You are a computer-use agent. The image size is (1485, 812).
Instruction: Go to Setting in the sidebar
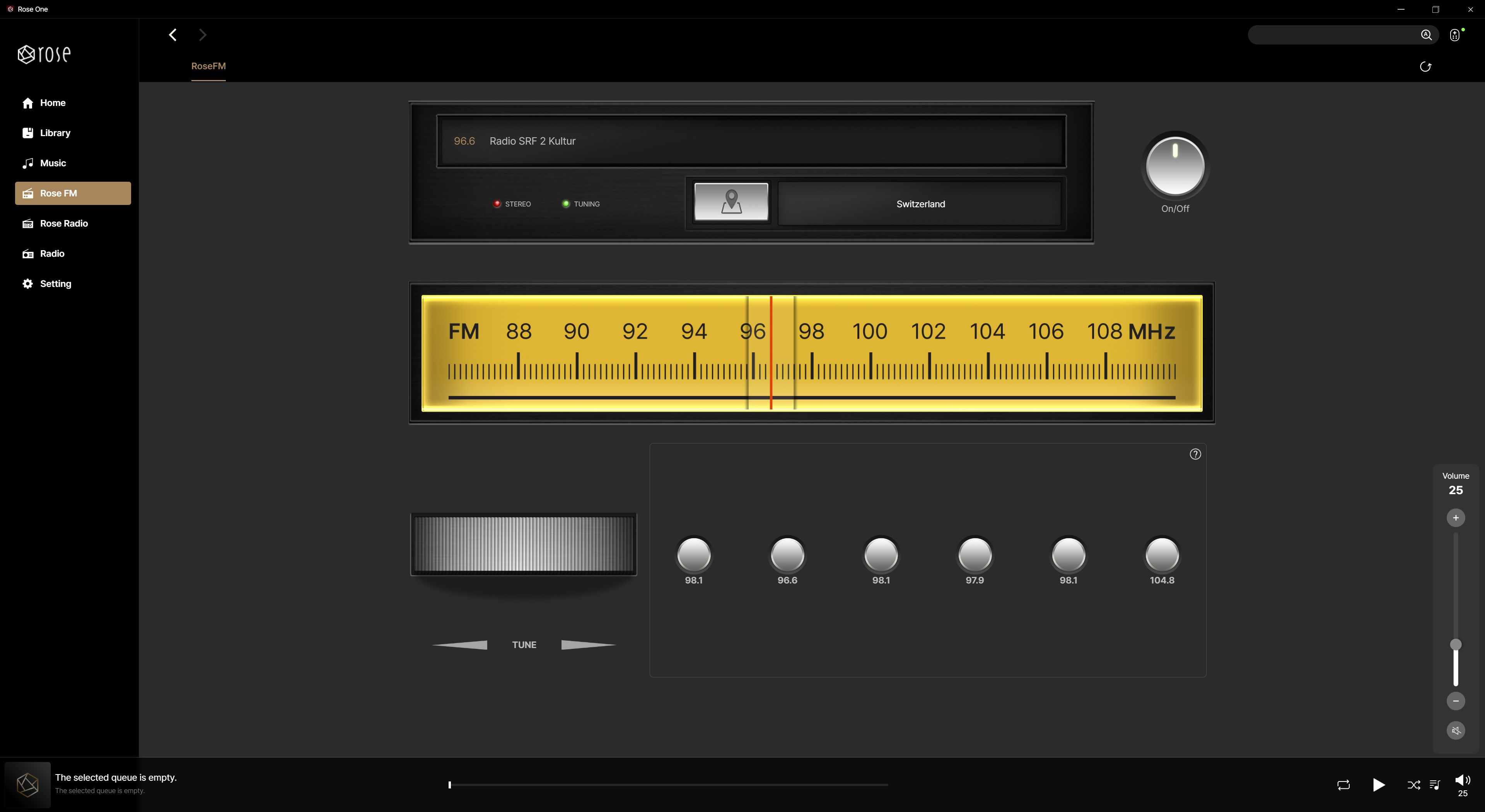55,283
